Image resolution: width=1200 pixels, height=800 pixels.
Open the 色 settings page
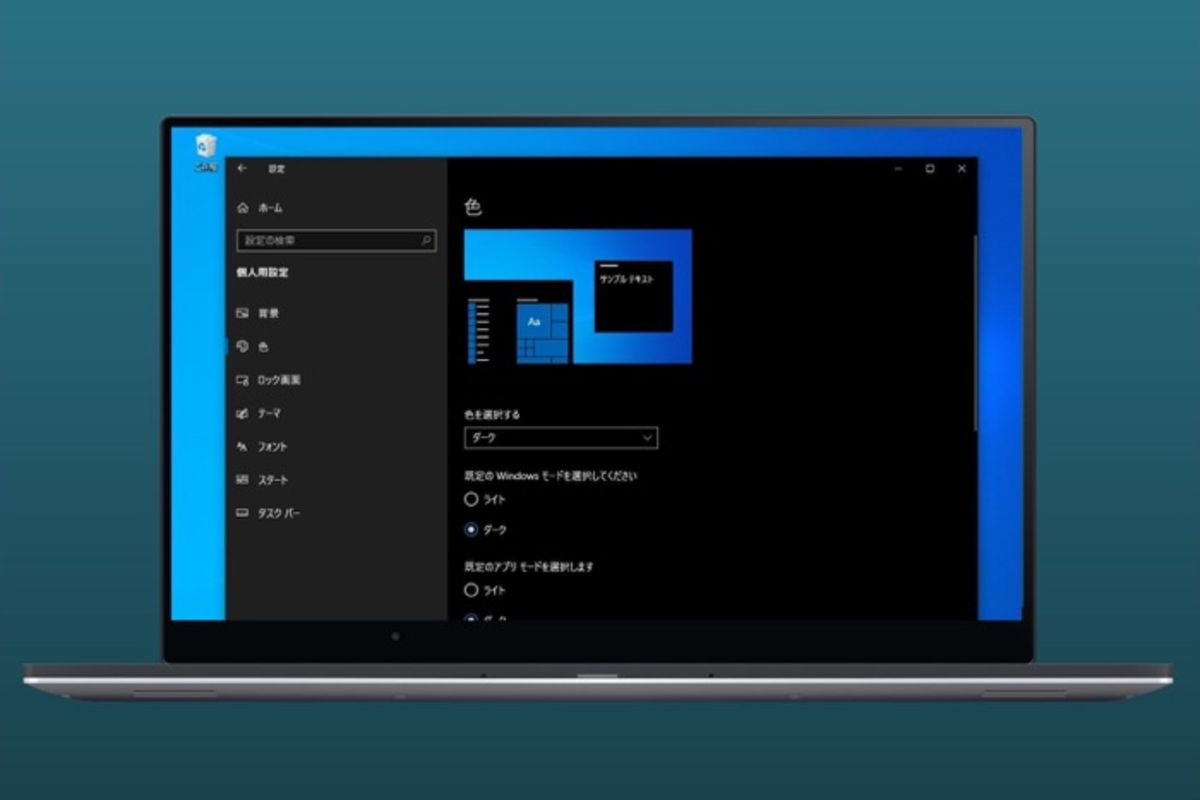[x=252, y=347]
